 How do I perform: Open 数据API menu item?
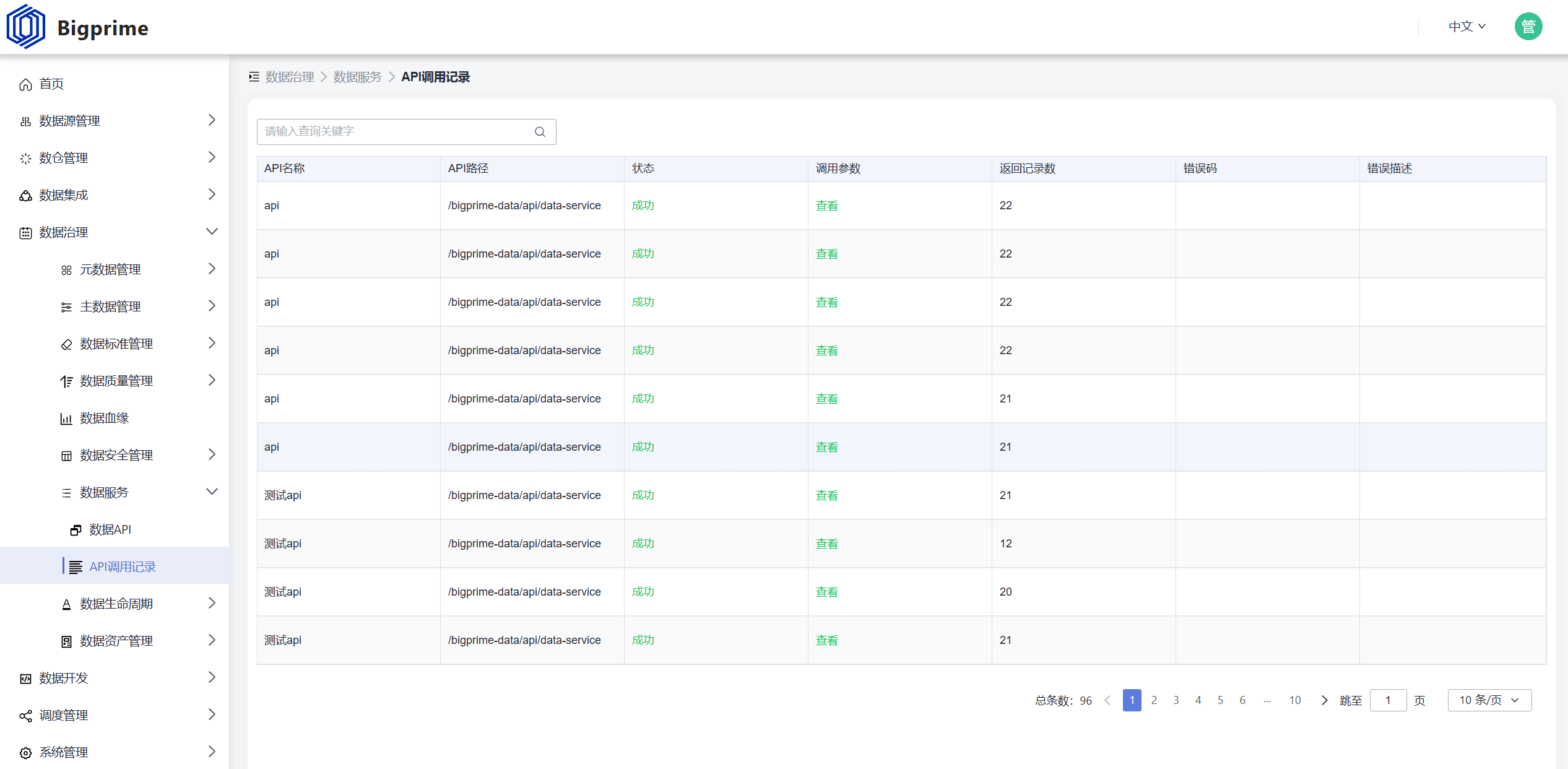[x=115, y=530]
